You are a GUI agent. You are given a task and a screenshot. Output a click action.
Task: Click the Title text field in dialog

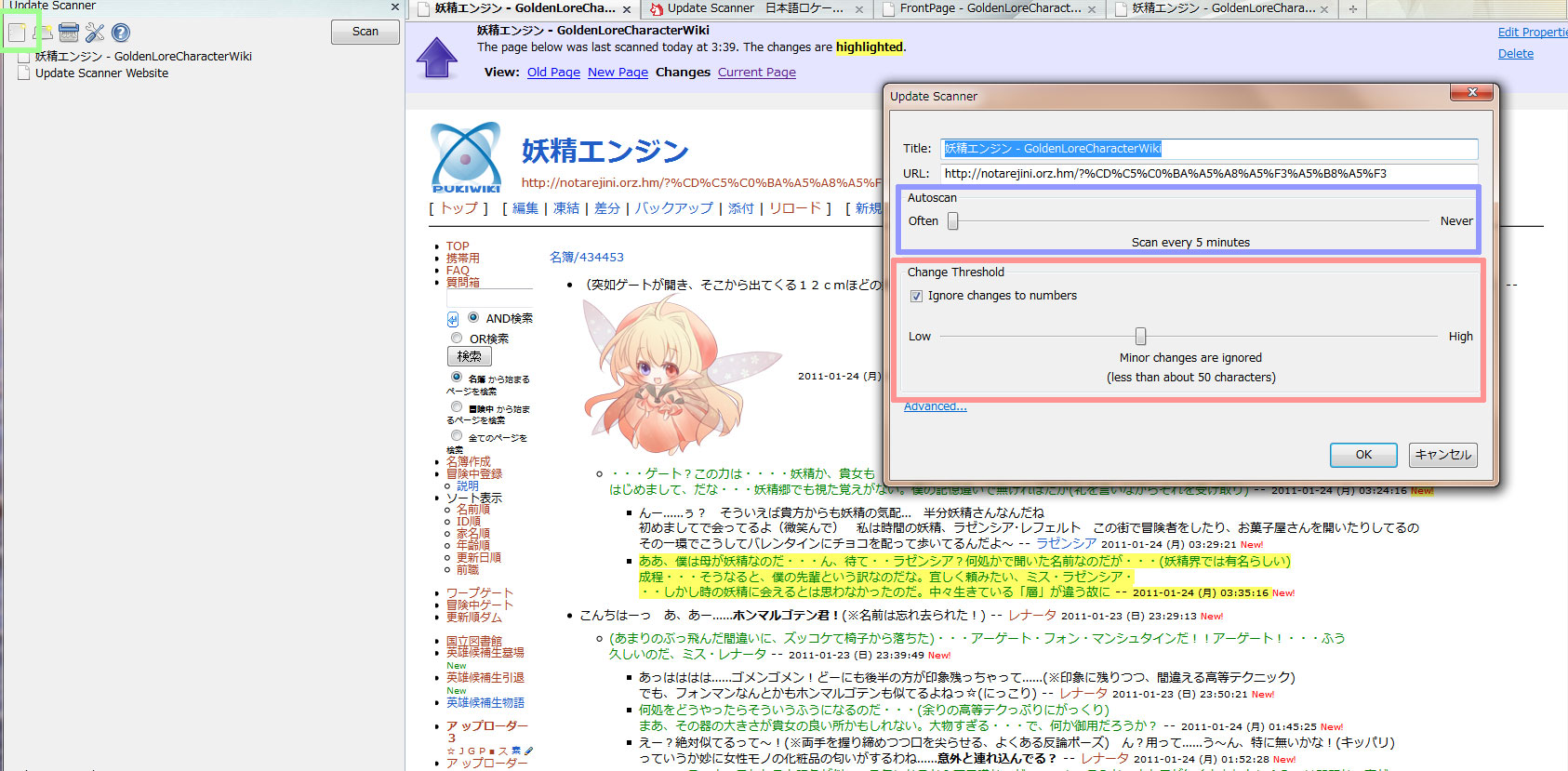1208,149
